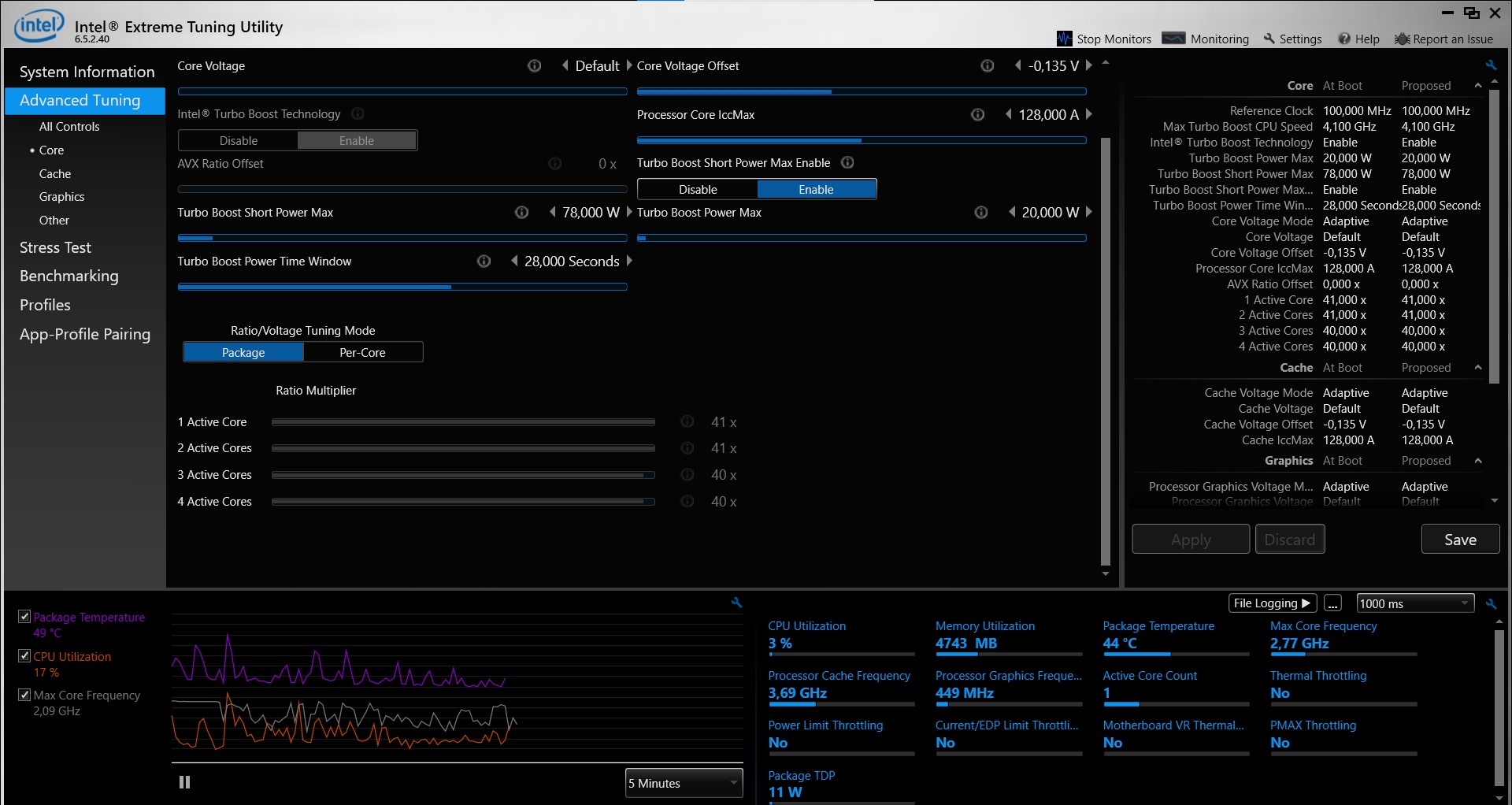Image resolution: width=1512 pixels, height=805 pixels.
Task: Open the 1000 ms interval dropdown
Action: click(x=1415, y=603)
